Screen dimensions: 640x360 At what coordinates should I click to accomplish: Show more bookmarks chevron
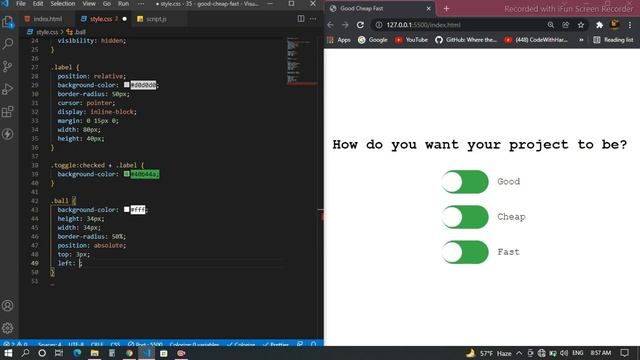(x=581, y=40)
